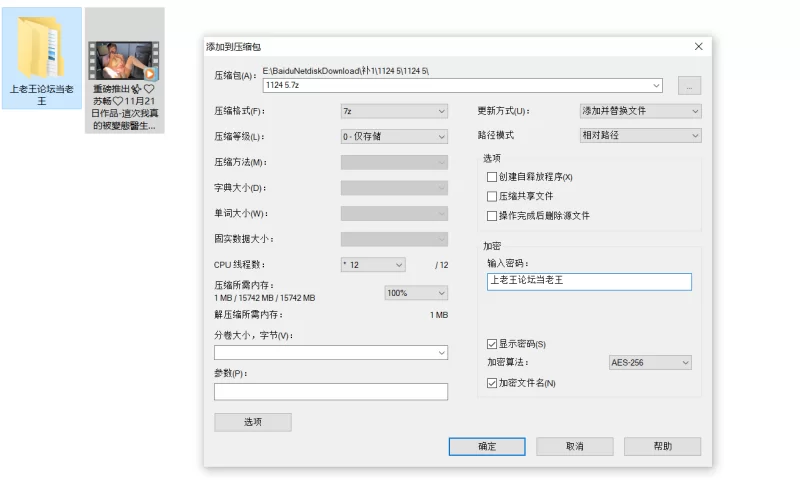Open the 加密算法 dropdown showing AES-256
Viewport: 800px width, 490px height.
(650, 362)
